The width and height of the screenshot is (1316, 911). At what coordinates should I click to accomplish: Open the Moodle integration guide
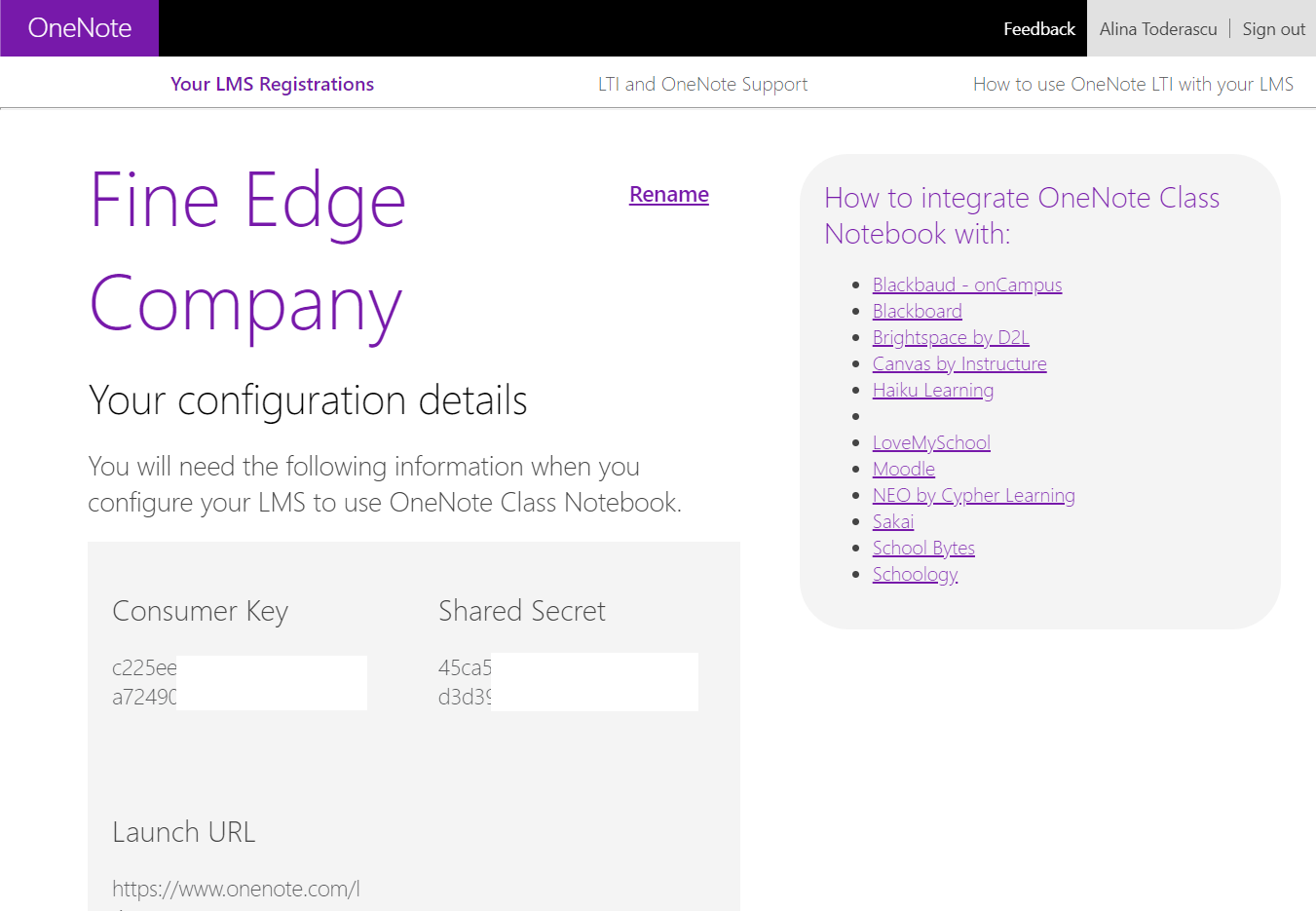[x=904, y=469]
